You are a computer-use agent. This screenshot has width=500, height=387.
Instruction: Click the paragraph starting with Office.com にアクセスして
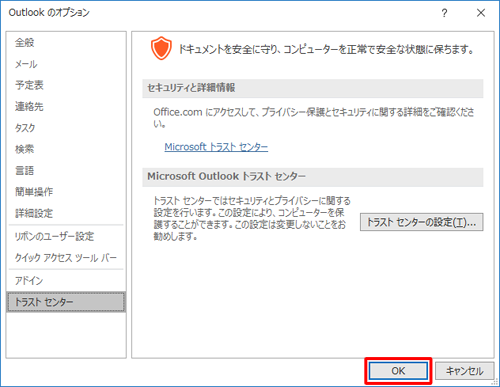point(314,118)
